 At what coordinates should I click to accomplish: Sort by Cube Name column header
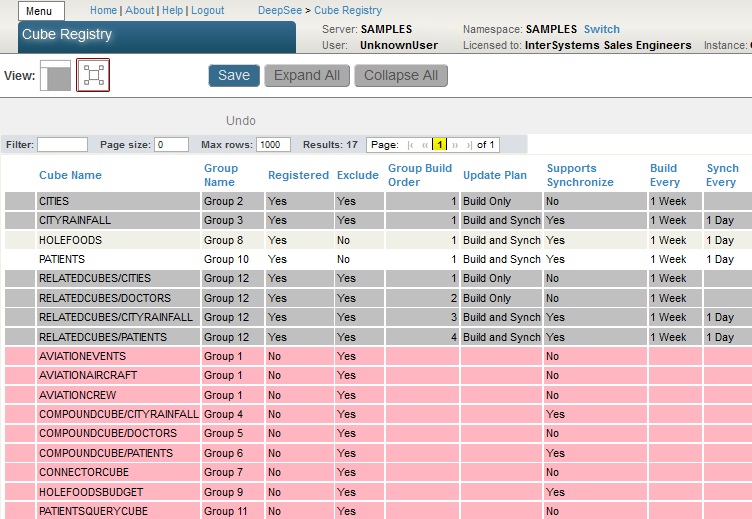(x=70, y=175)
